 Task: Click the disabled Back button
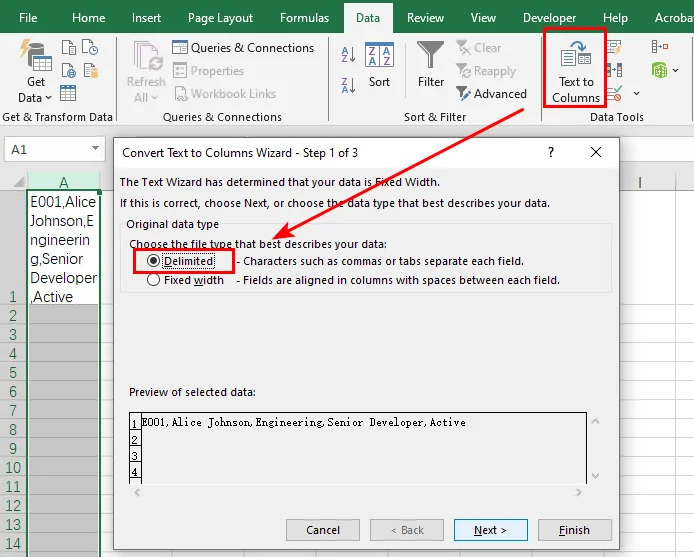point(407,530)
